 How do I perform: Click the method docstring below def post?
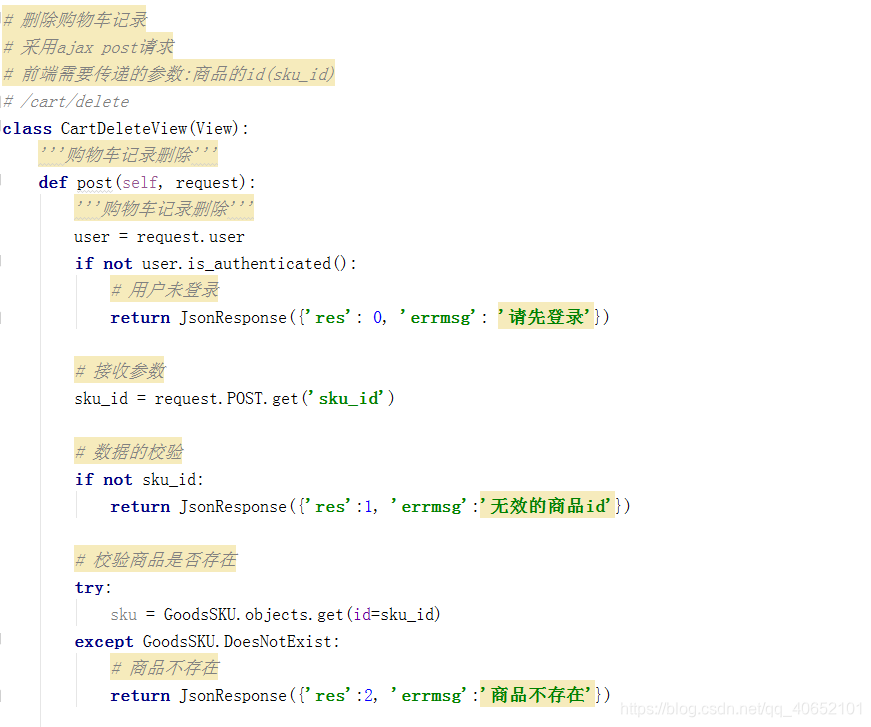tap(164, 209)
